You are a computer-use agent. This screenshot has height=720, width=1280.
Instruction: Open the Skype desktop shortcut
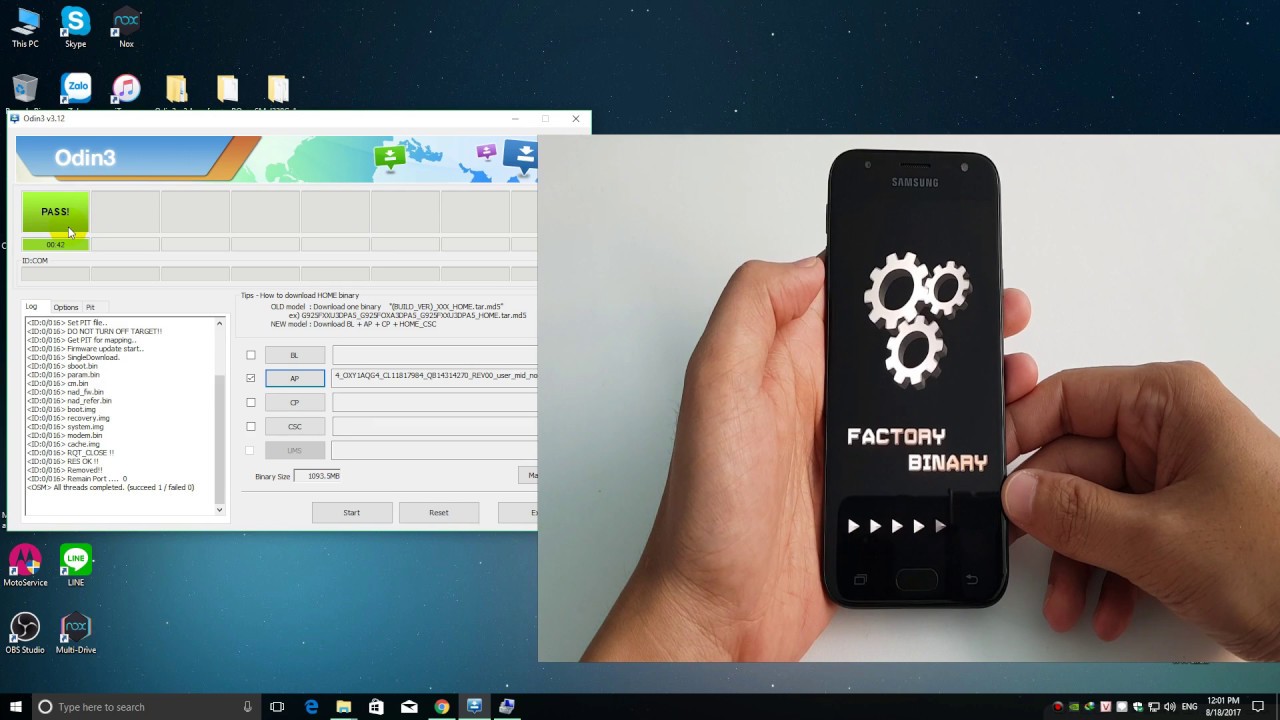[75, 27]
